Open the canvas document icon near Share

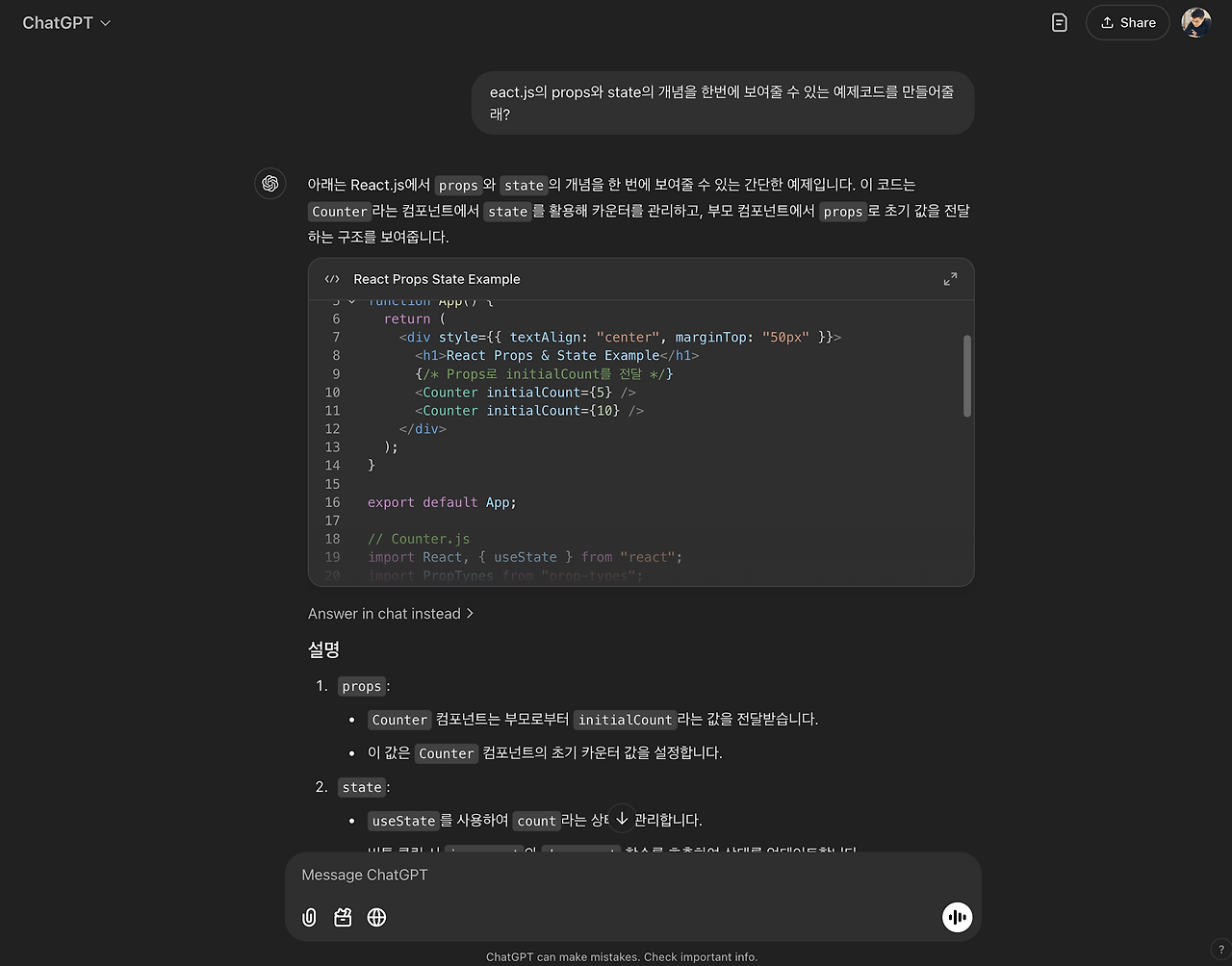click(x=1059, y=22)
